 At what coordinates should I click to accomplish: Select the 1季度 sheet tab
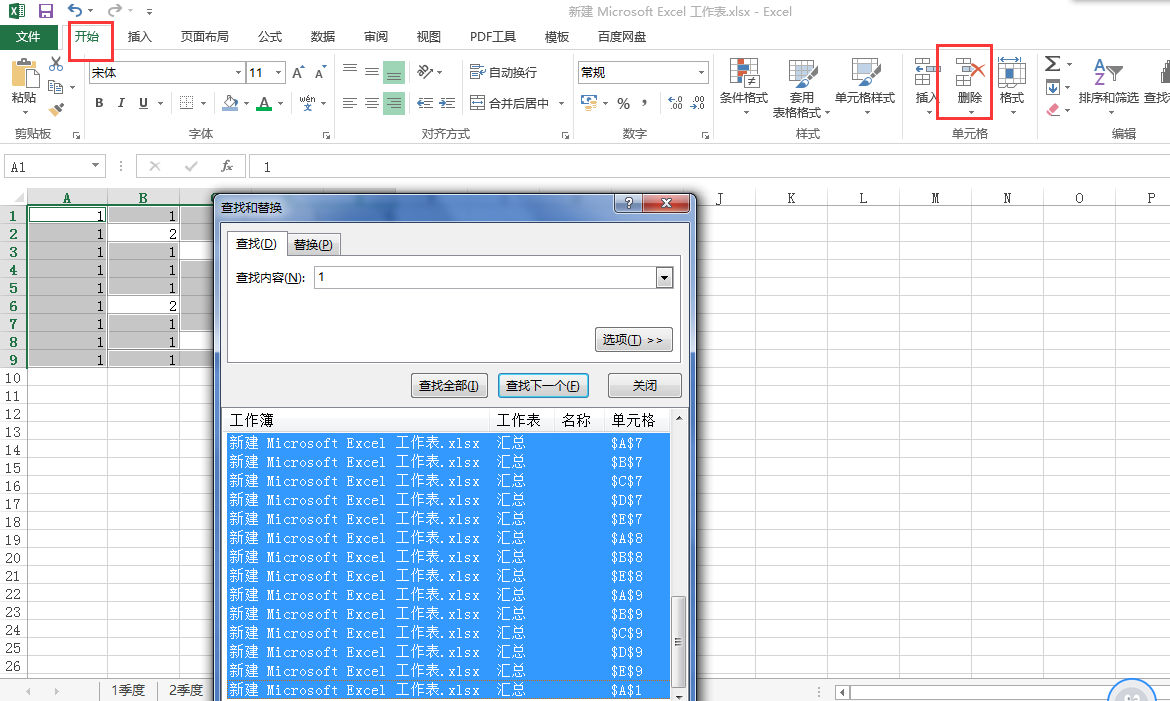point(128,691)
